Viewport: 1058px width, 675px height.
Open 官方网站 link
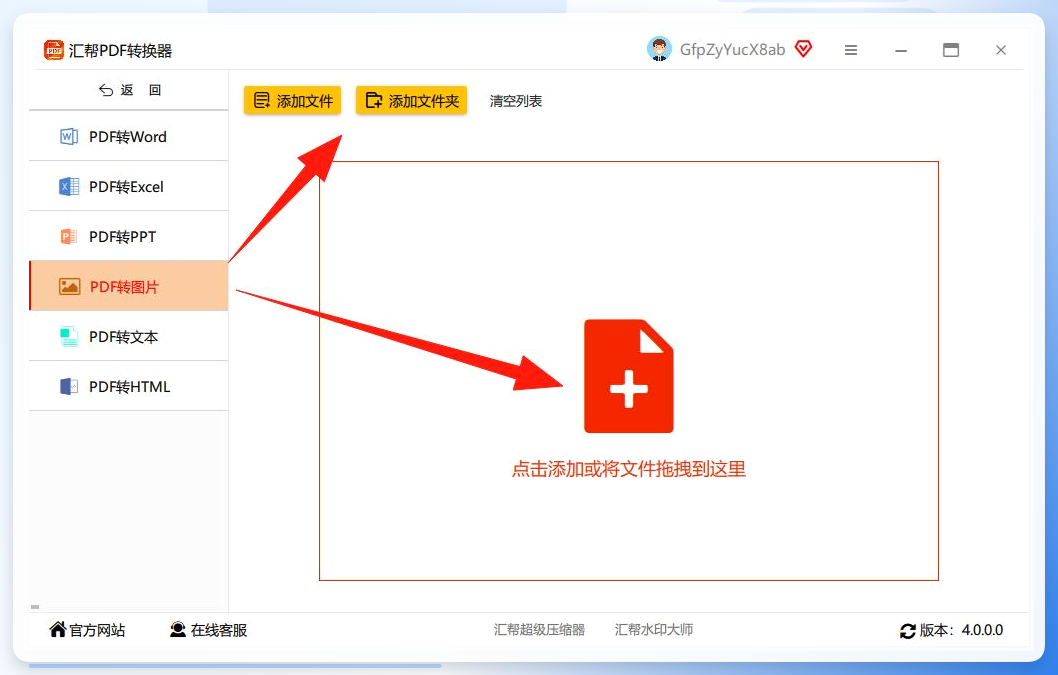(87, 630)
